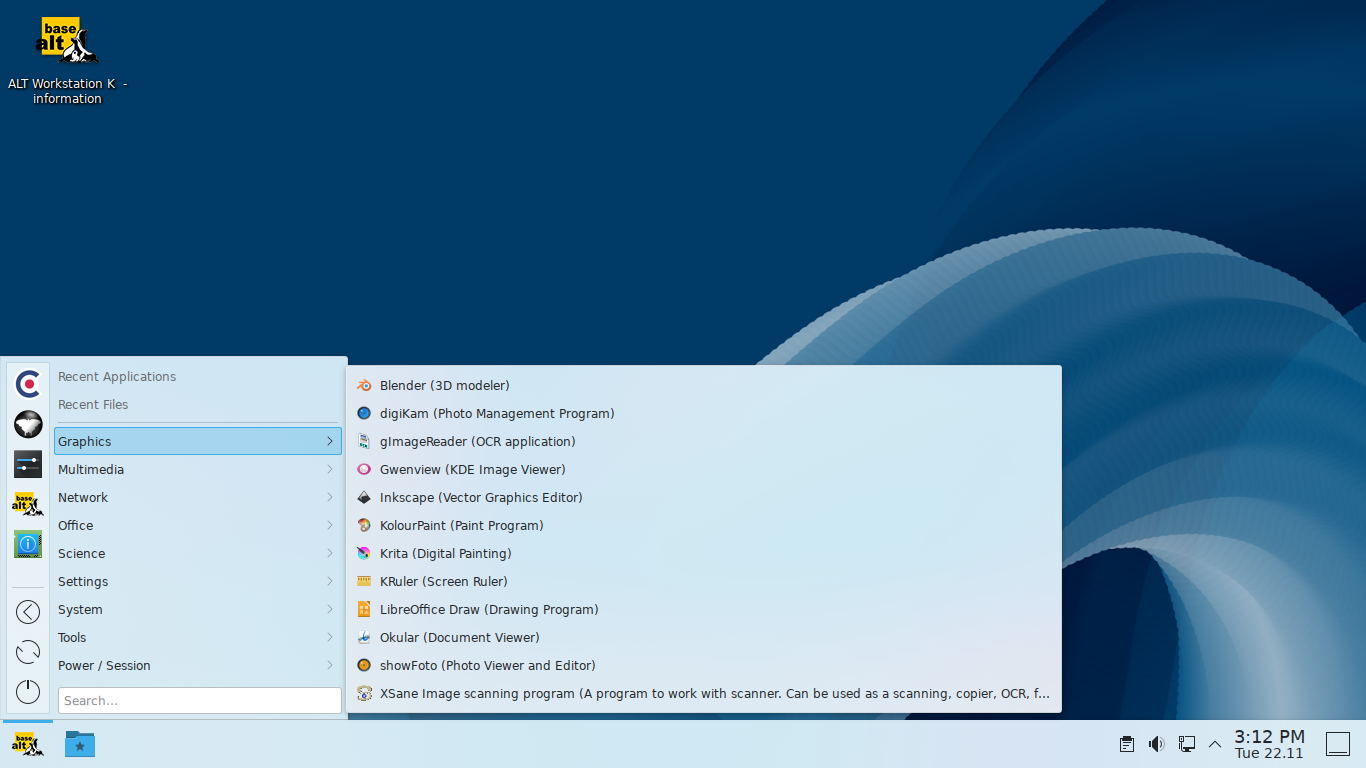Select Recent Files entry
This screenshot has width=1366, height=768.
tap(198, 405)
